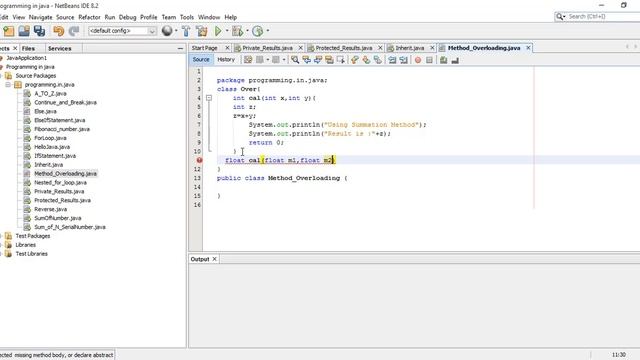Click the Comment icon in editor toolbar
Viewport: 640px width, 360px height.
click(443, 60)
